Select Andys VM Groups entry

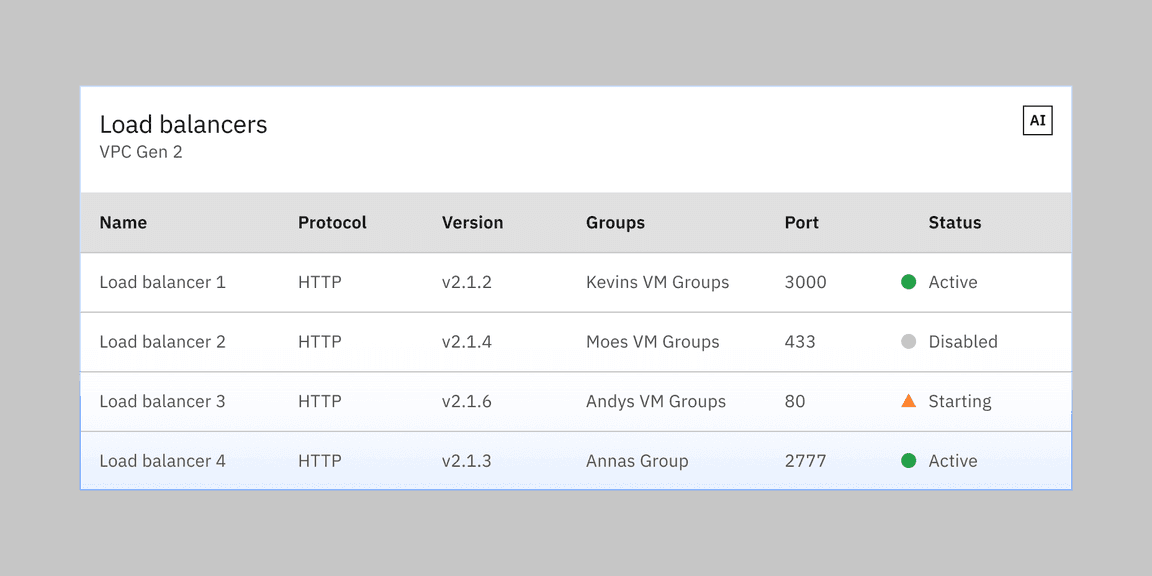655,402
